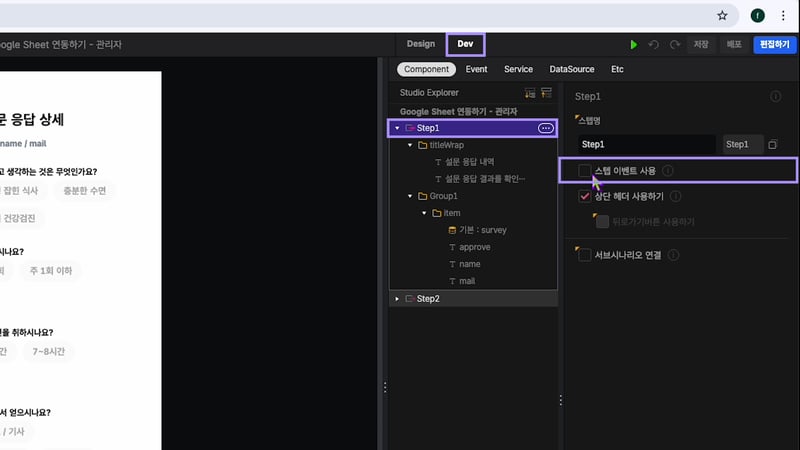Click the 충분한 수면 chip in the preview

coord(84,191)
